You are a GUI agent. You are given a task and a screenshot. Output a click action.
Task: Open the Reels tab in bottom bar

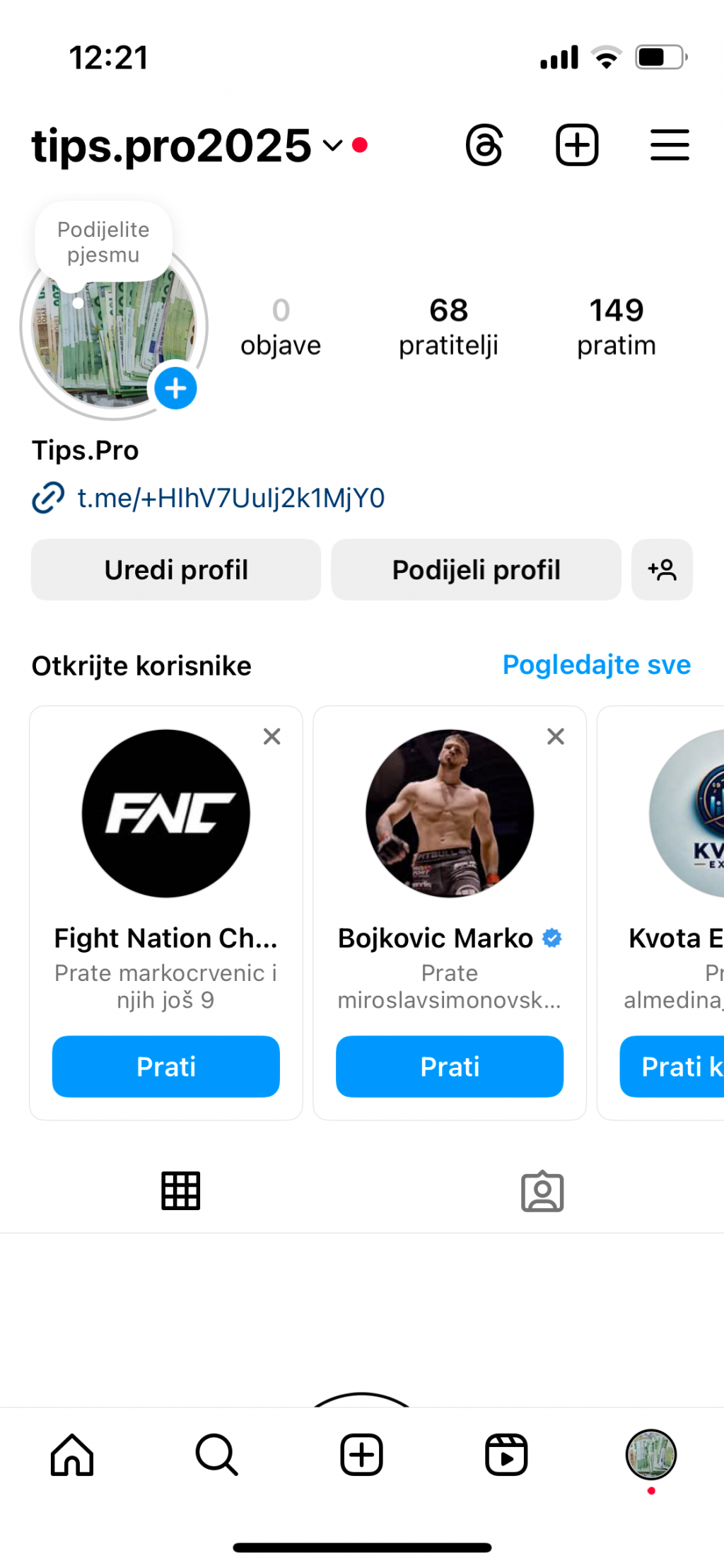[x=506, y=1456]
